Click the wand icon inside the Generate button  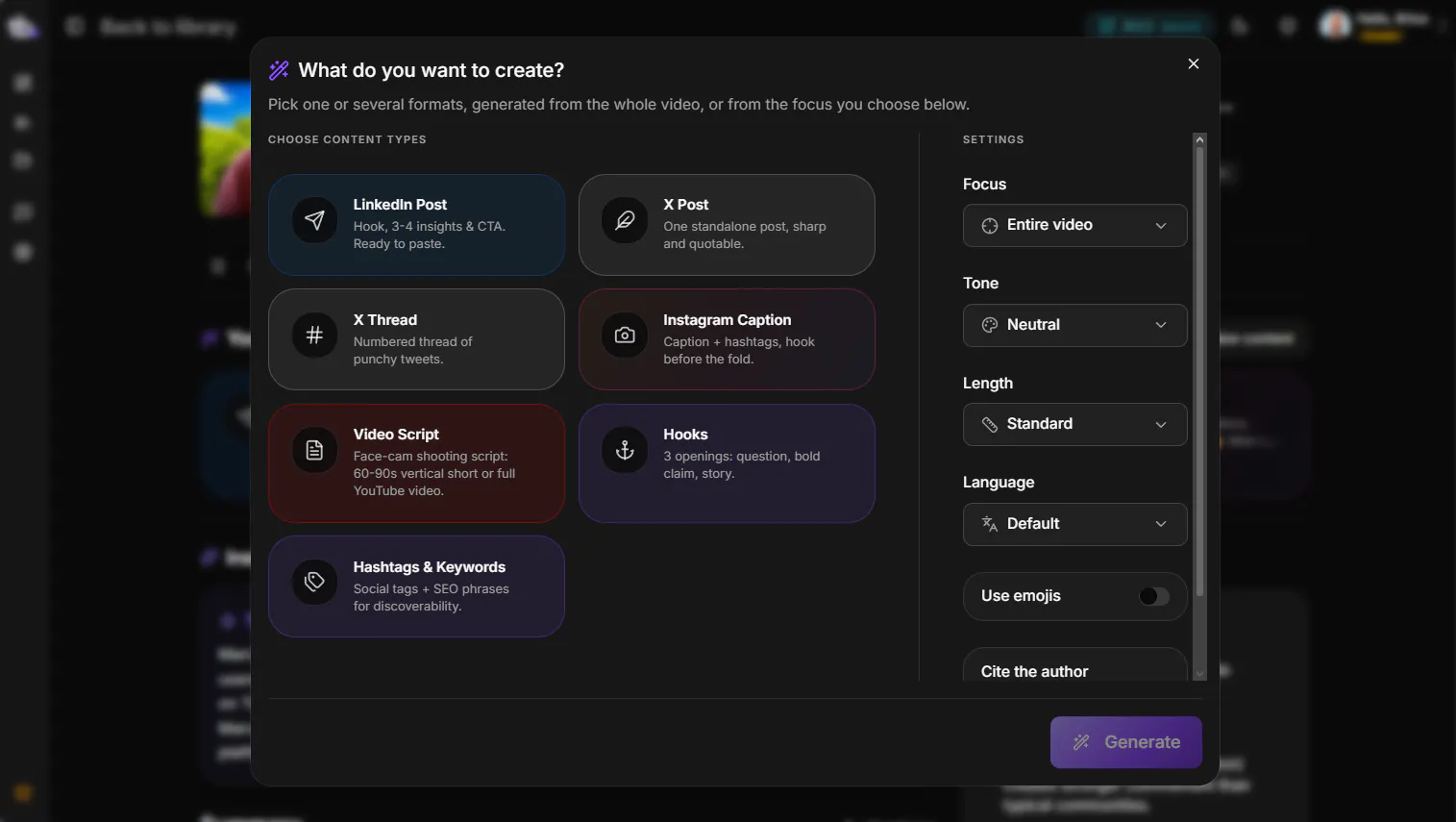(1081, 742)
